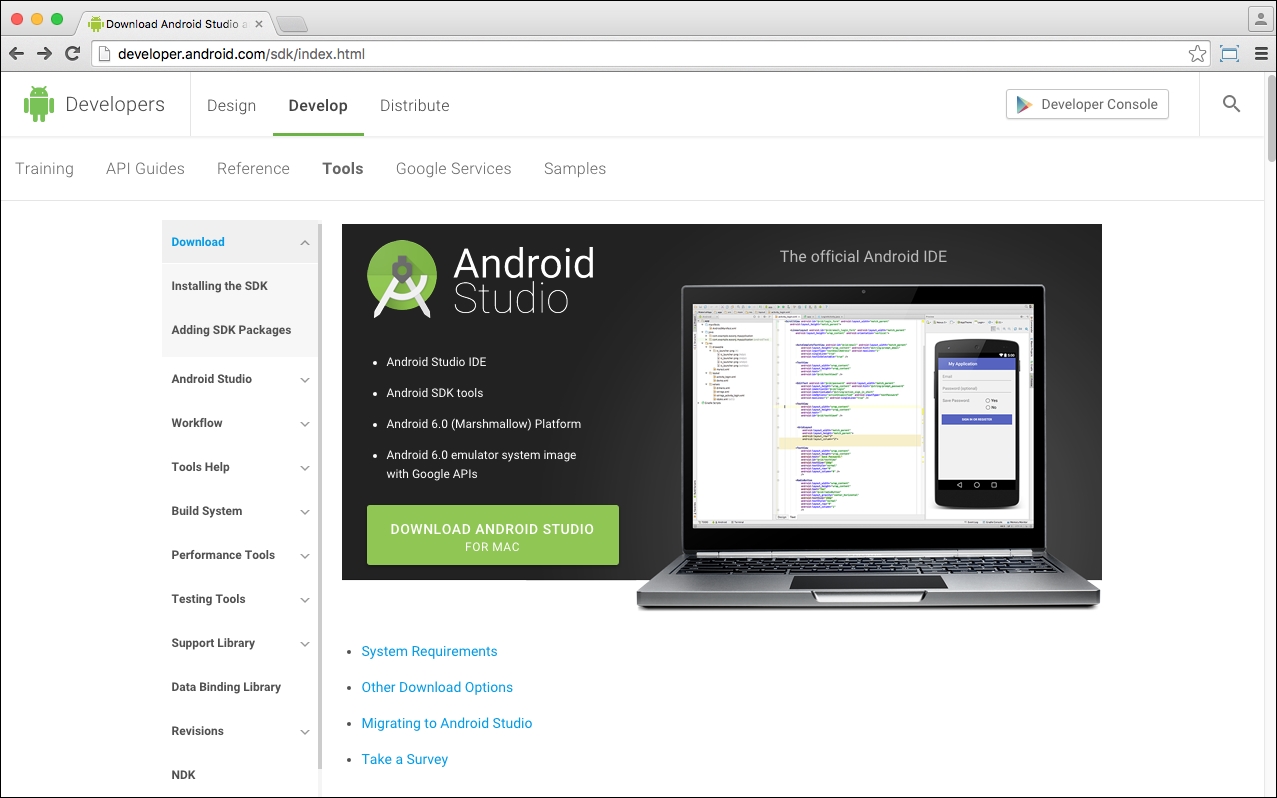The height and width of the screenshot is (798, 1277).
Task: Open Adding SDK Packages in the sidebar
Action: (x=231, y=330)
